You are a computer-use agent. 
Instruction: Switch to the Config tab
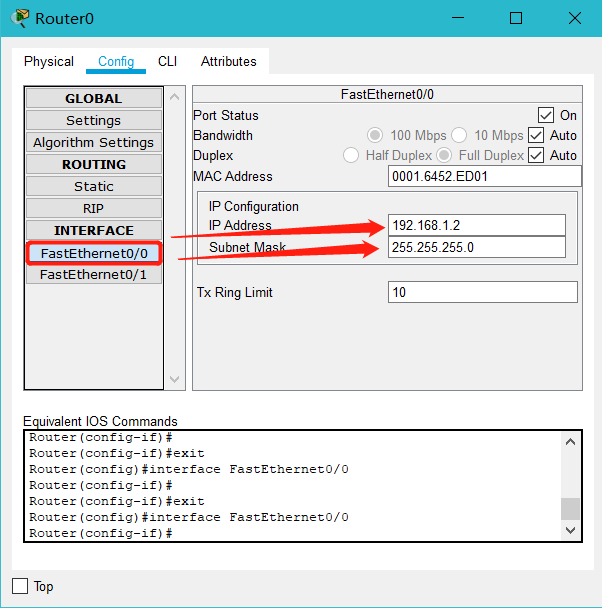(116, 61)
